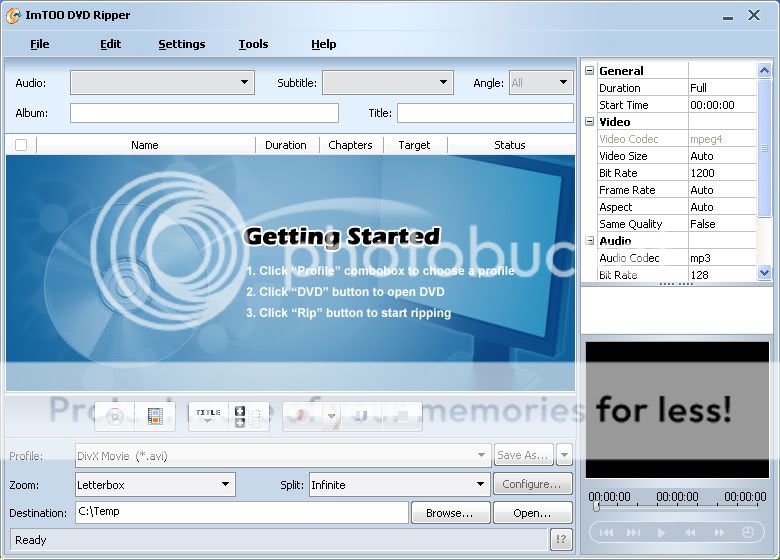Click properties panel scroll-up arrow
780x560 pixels.
[x=764, y=71]
